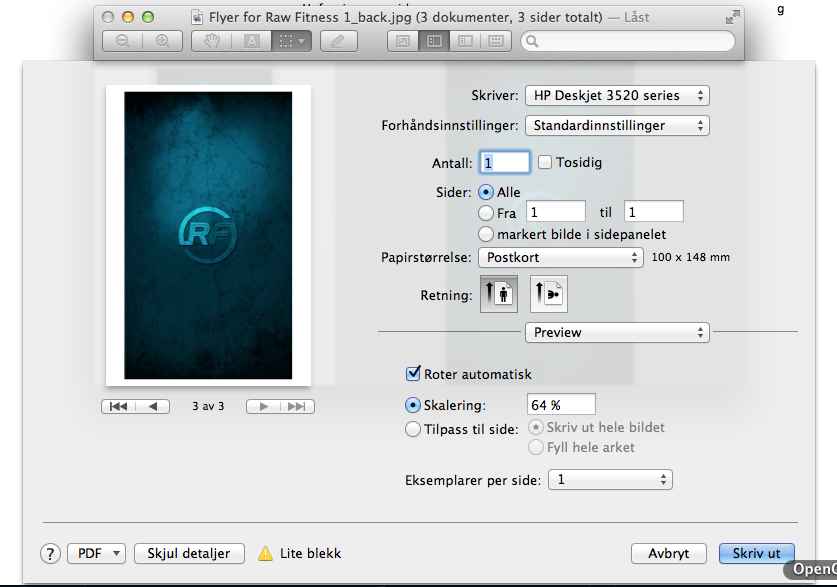Click the Avbryt cancel button
The width and height of the screenshot is (837, 587).
[668, 553]
